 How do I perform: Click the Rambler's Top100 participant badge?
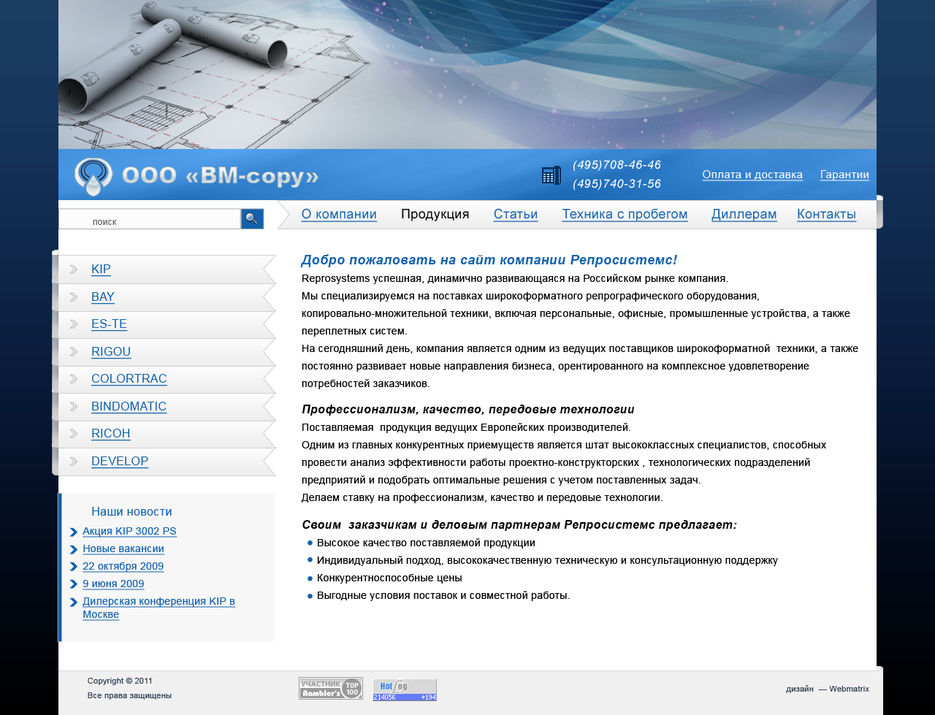click(x=330, y=689)
